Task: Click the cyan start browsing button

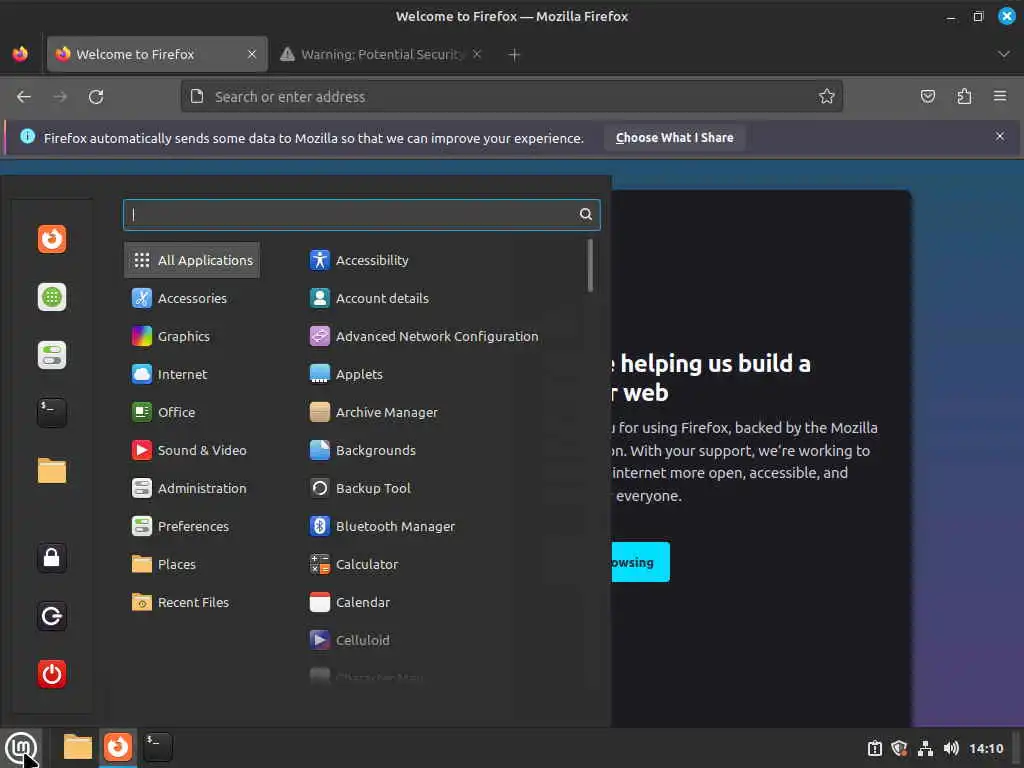Action: coord(640,562)
